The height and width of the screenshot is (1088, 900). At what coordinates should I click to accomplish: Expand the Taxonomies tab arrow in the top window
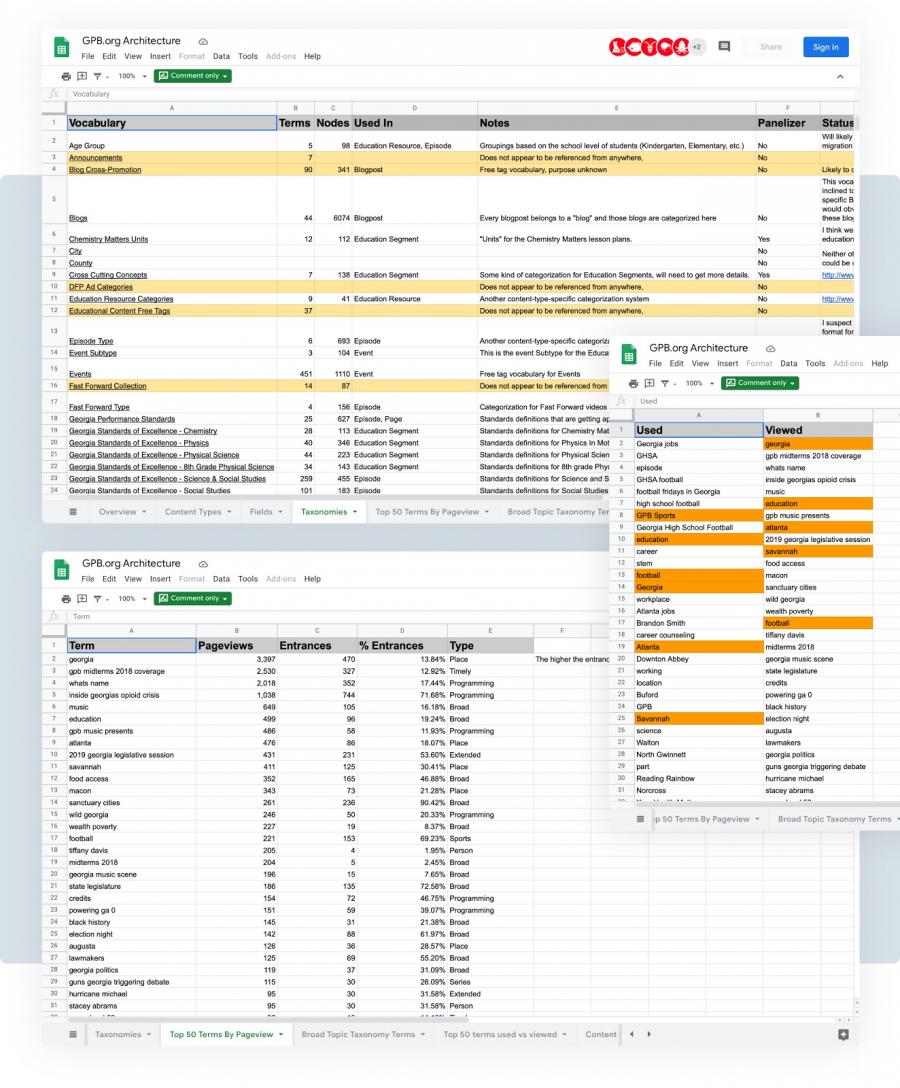click(355, 512)
